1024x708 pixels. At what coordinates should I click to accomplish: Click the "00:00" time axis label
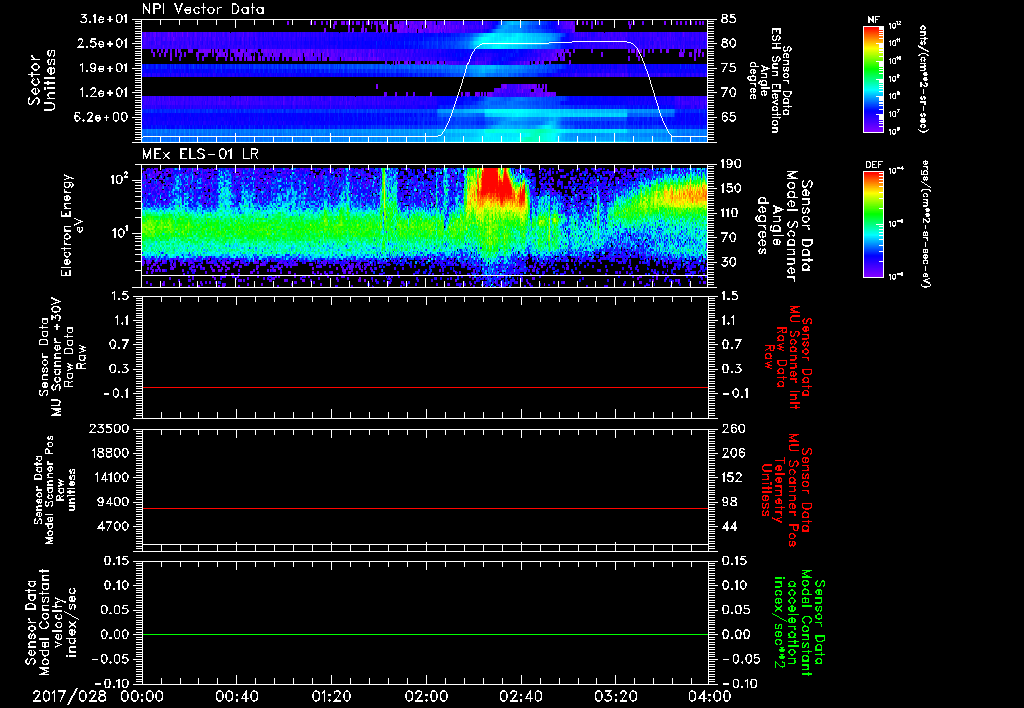tap(142, 696)
